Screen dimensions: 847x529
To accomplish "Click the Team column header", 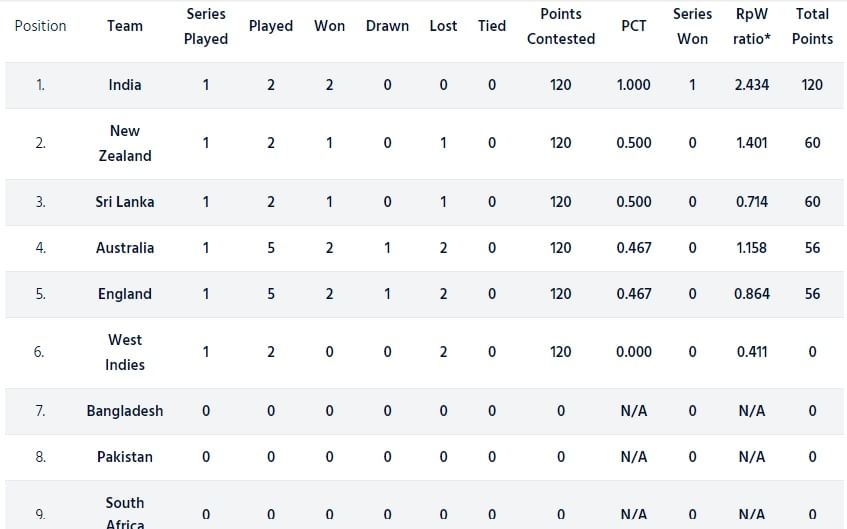I will 125,26.
